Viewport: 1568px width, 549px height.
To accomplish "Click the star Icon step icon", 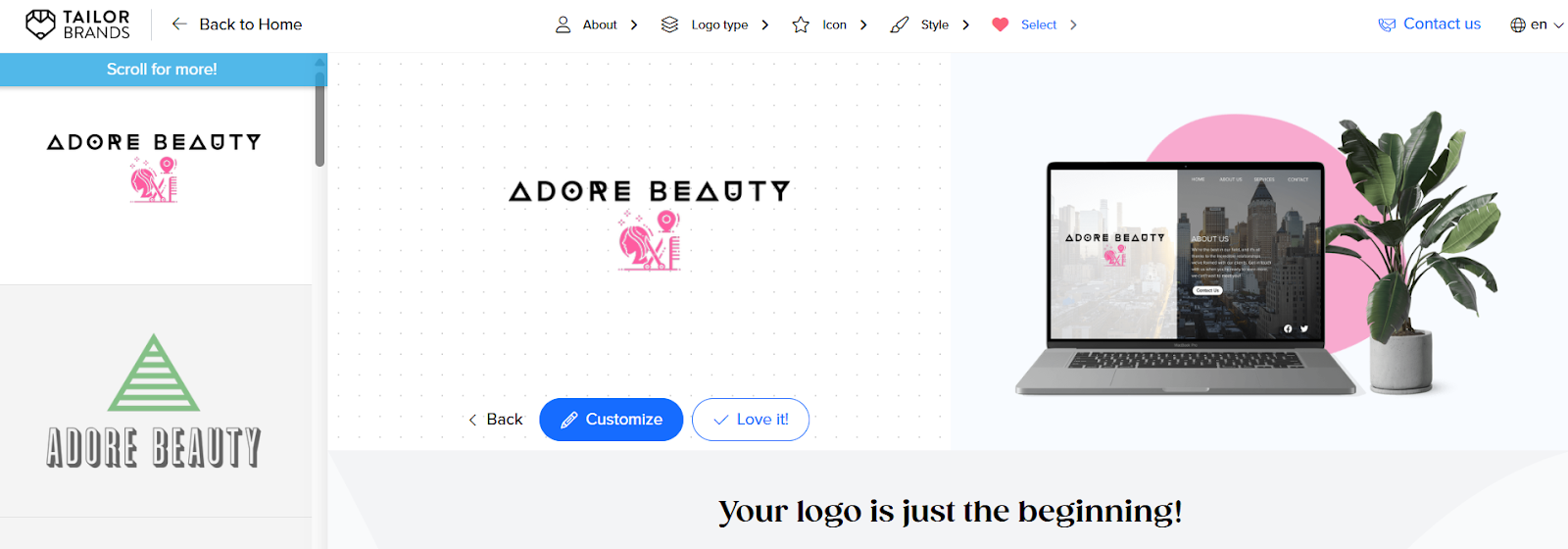I will pyautogui.click(x=801, y=25).
